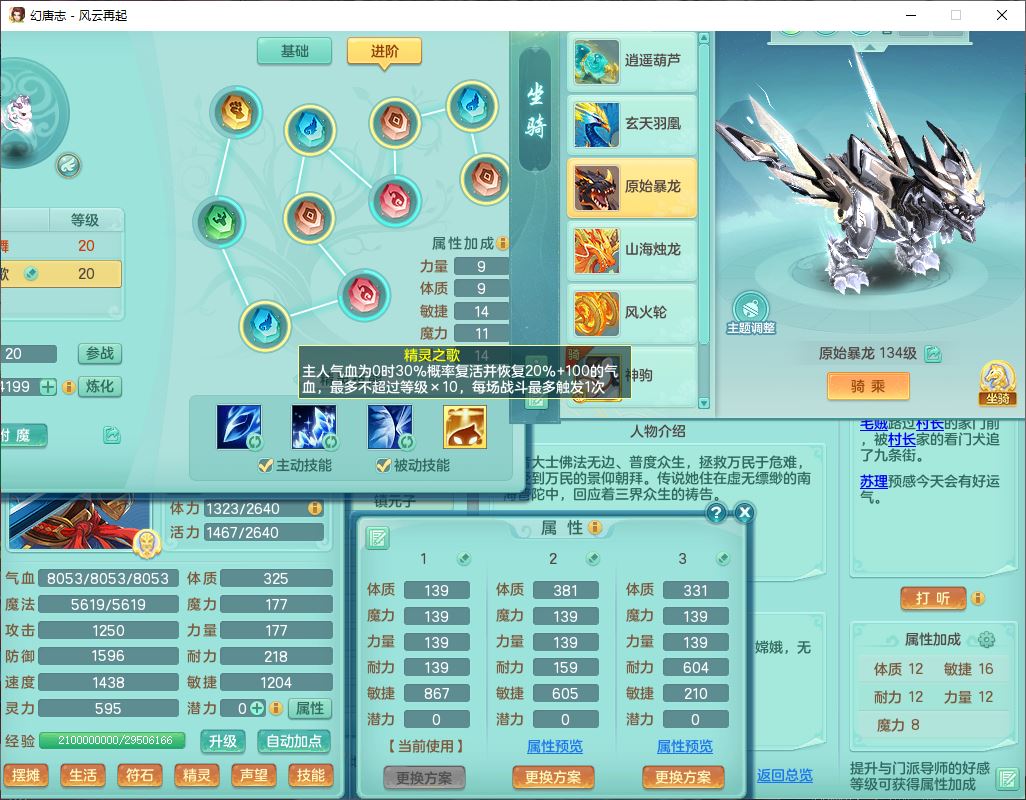This screenshot has width=1026, height=800.
Task: Close the 属性 attribute panel
Action: coord(744,513)
